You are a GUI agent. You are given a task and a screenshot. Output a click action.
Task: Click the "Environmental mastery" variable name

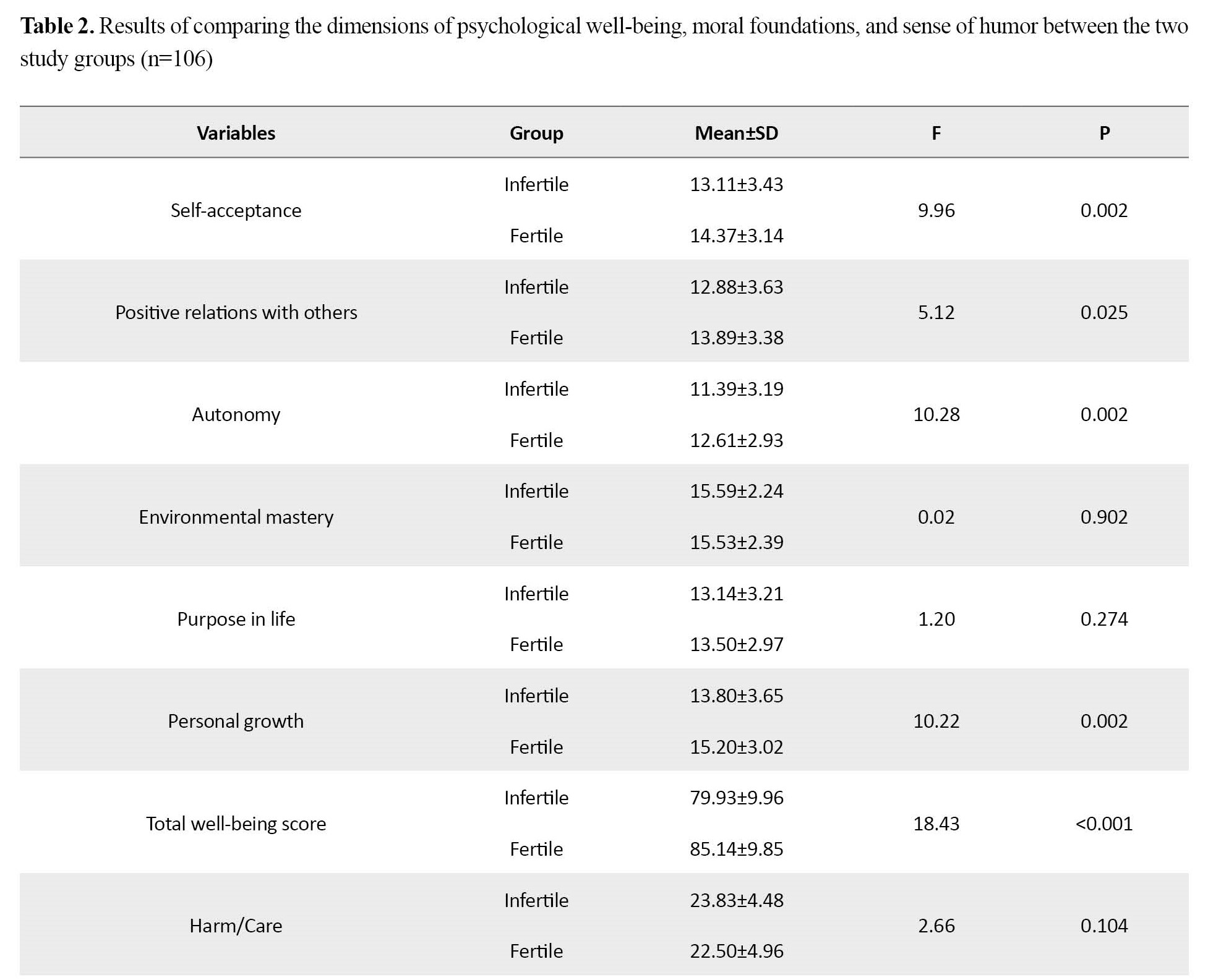tap(236, 517)
